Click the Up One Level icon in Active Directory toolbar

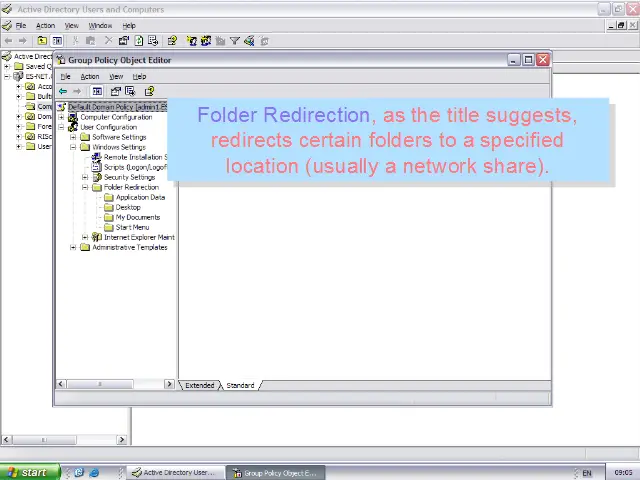(42, 41)
